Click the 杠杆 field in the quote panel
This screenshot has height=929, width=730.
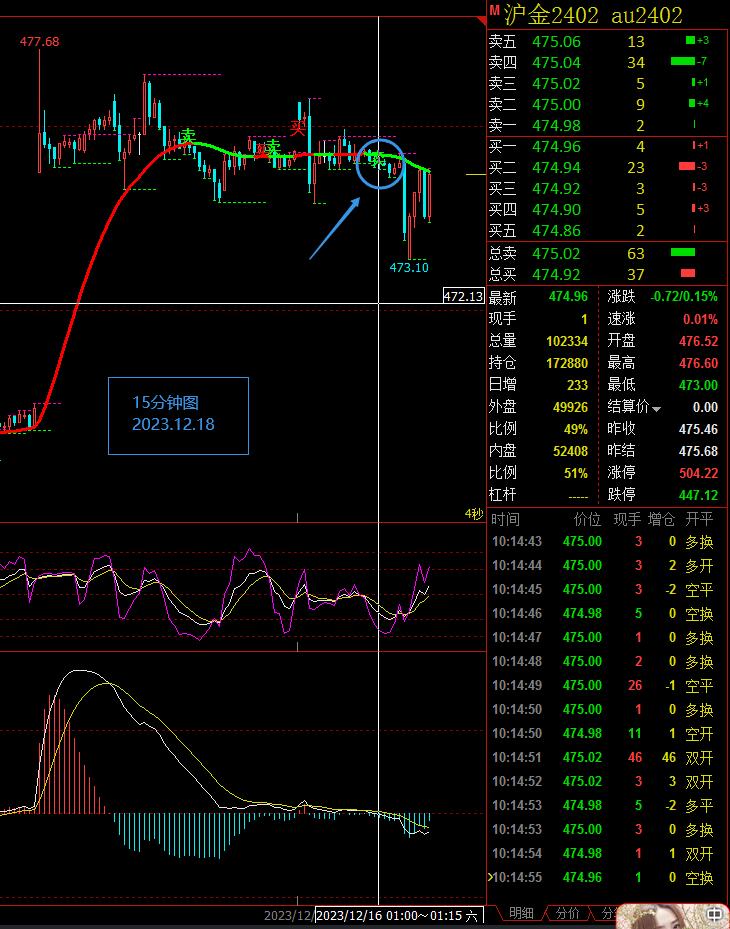coord(539,495)
